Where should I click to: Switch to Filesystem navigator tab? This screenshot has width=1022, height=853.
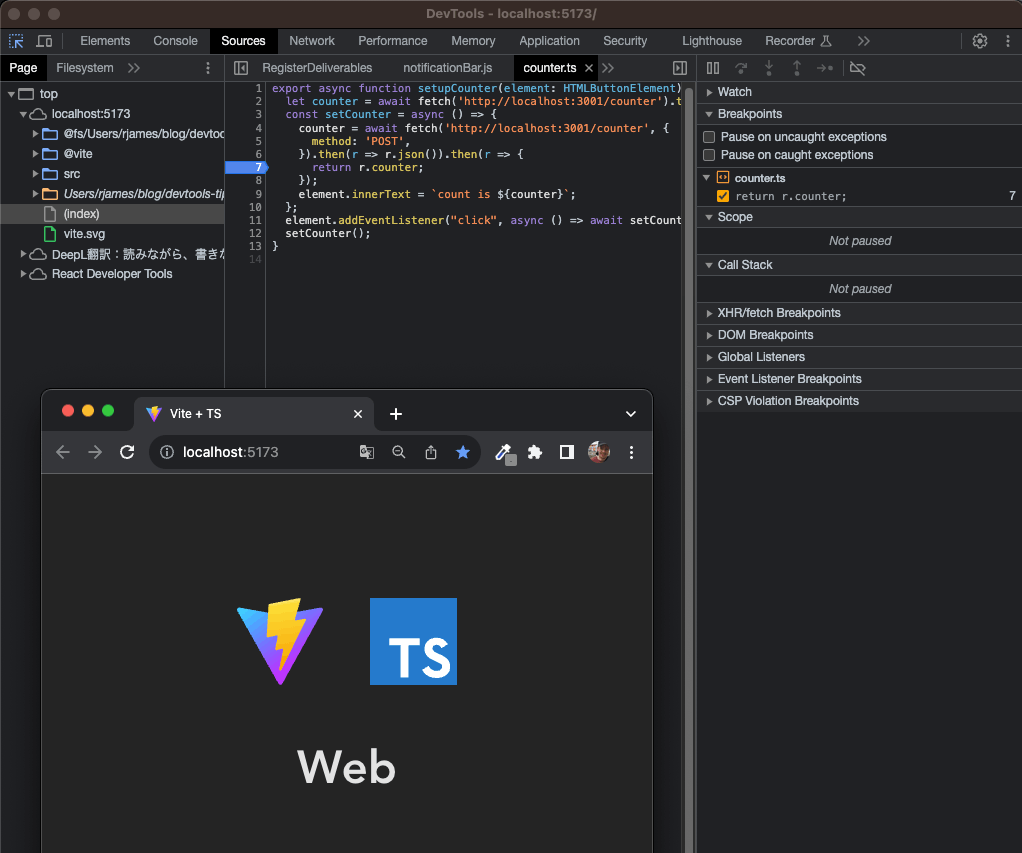pos(85,68)
